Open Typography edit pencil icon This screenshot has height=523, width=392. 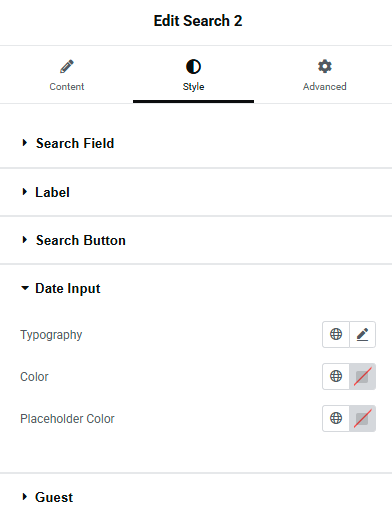[x=362, y=334]
